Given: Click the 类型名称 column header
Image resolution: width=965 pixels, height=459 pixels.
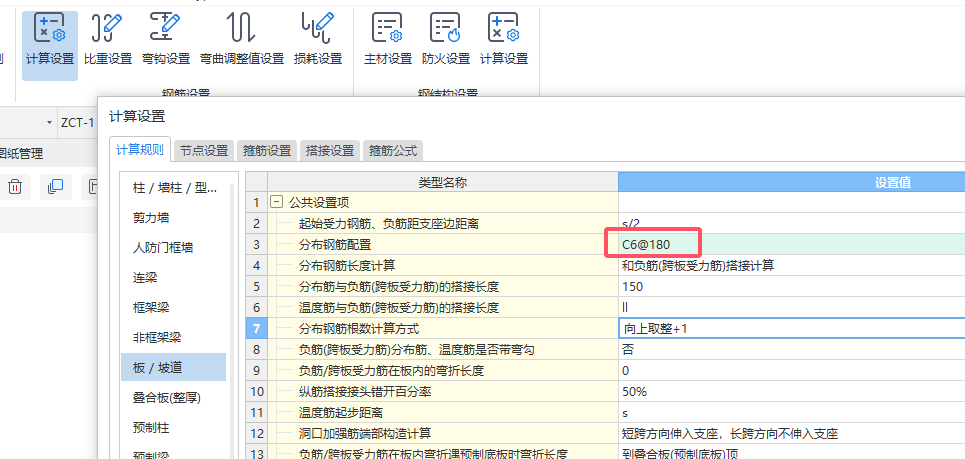Looking at the screenshot, I should (442, 182).
